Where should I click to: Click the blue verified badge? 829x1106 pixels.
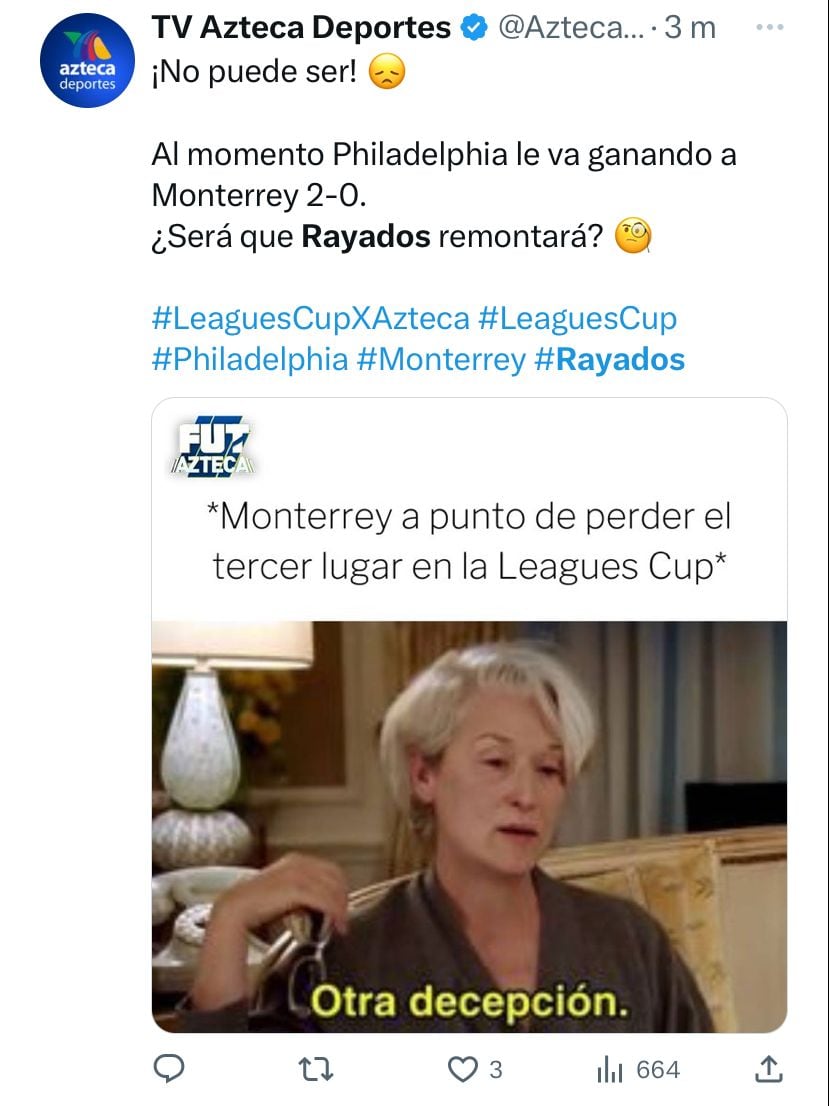(473, 28)
